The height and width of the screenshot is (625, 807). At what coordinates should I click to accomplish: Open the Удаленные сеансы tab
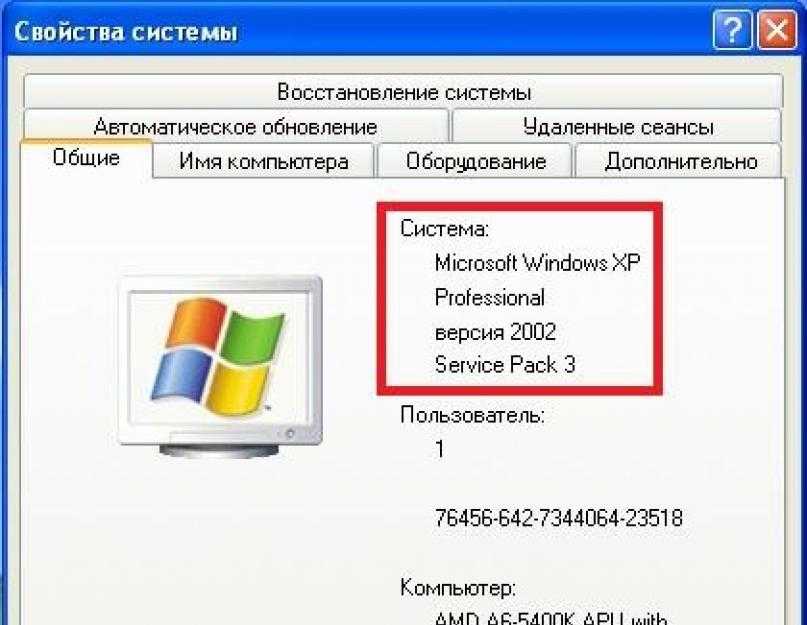click(x=617, y=127)
